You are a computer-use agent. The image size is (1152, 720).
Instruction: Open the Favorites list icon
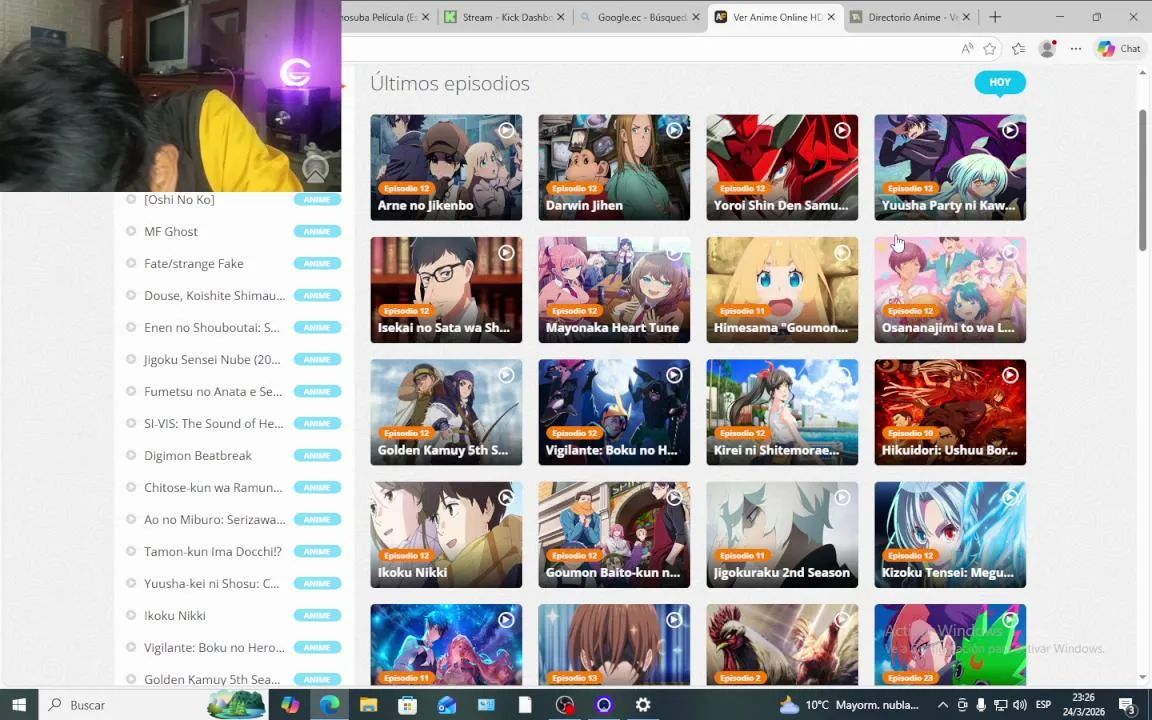point(1018,49)
